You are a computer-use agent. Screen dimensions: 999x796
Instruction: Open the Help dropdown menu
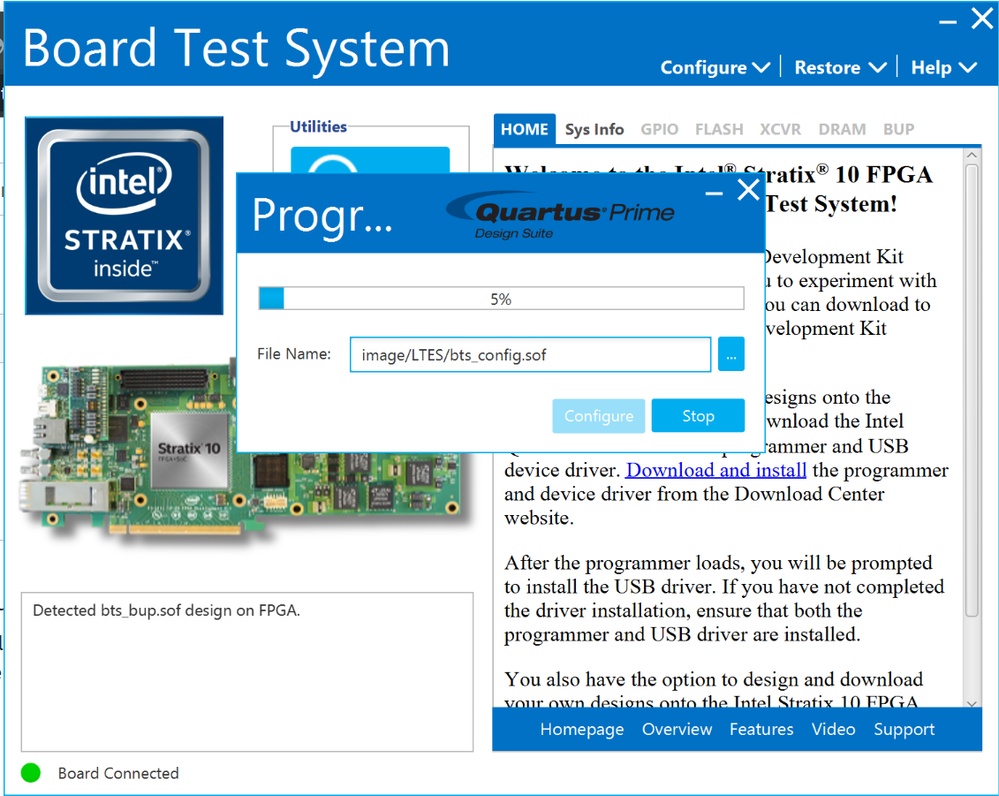click(944, 68)
